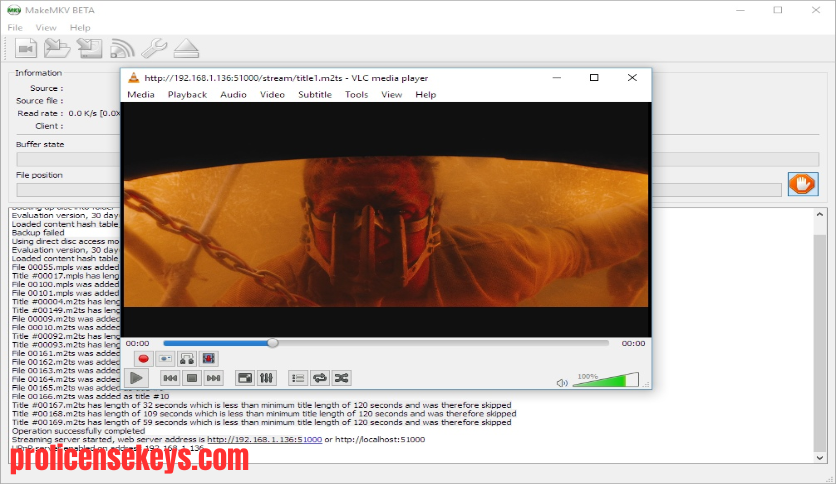Show VLC extended settings equalizer
The height and width of the screenshot is (484, 836).
coord(266,378)
